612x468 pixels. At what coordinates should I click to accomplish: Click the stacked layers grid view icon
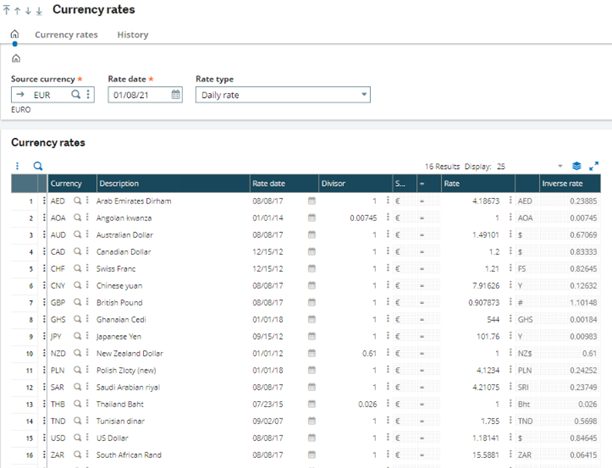(576, 166)
